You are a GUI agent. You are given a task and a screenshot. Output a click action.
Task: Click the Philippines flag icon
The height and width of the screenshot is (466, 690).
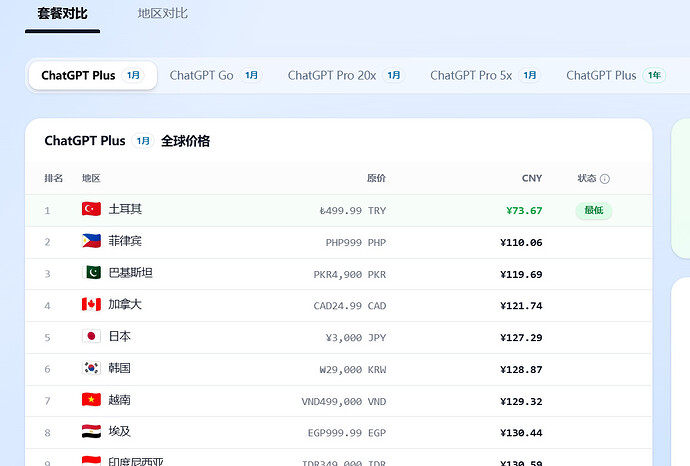pos(92,241)
